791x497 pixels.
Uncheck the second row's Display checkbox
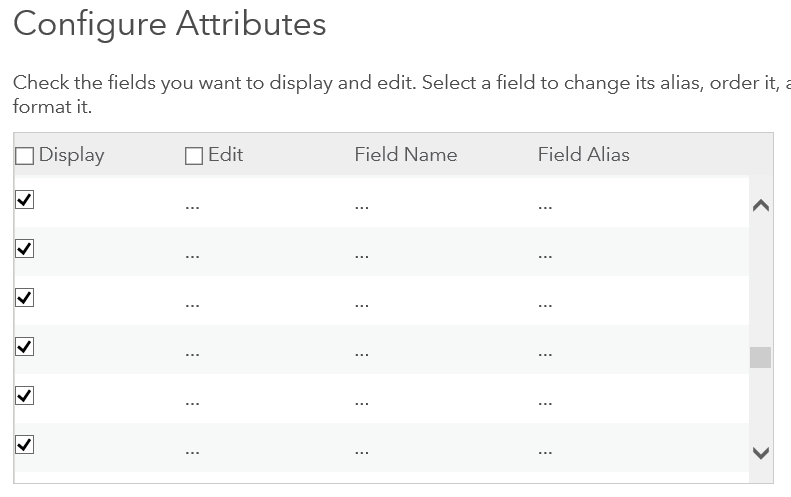[x=25, y=249]
